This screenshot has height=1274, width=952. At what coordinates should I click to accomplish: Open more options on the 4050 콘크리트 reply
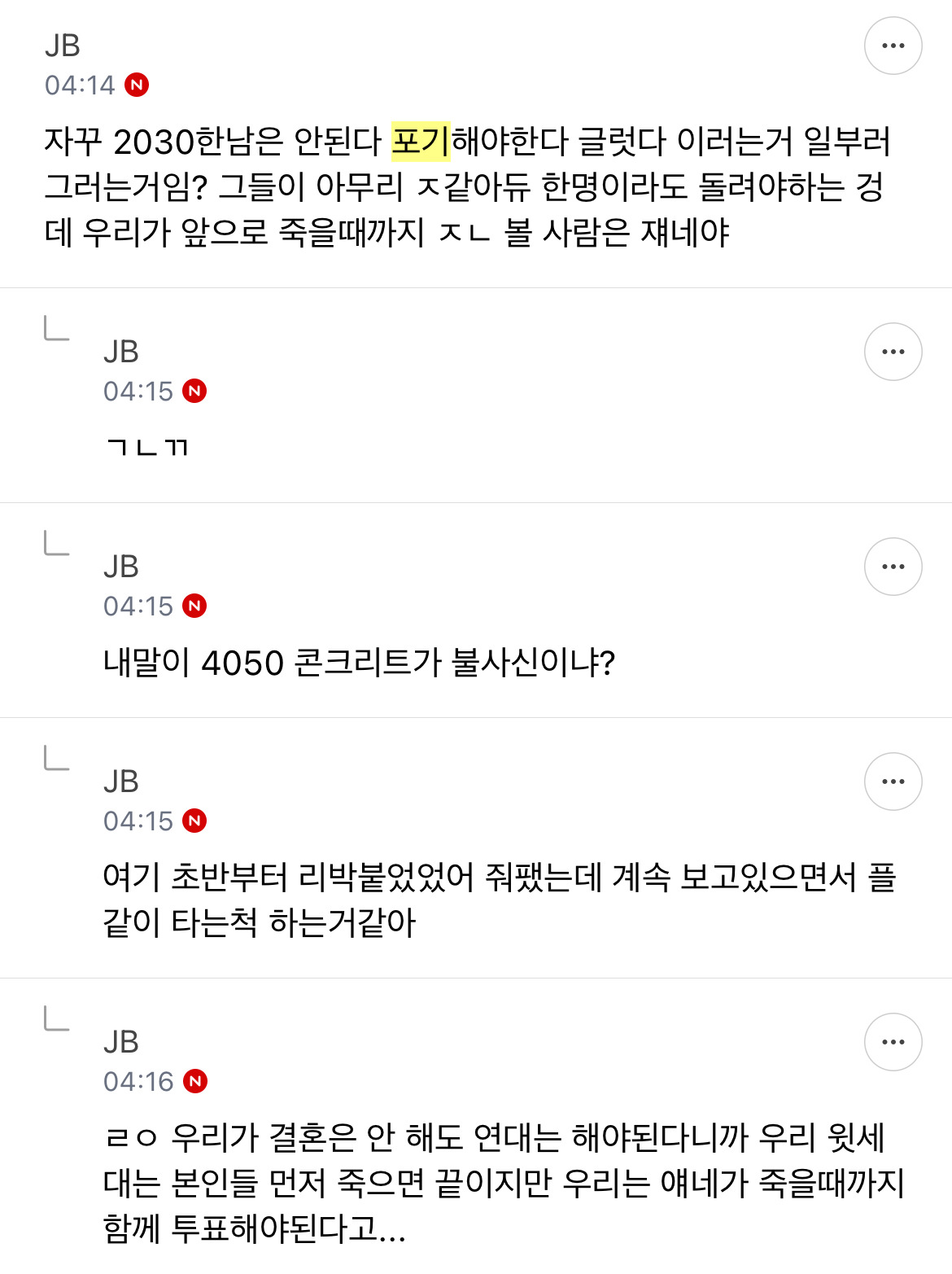[x=893, y=567]
